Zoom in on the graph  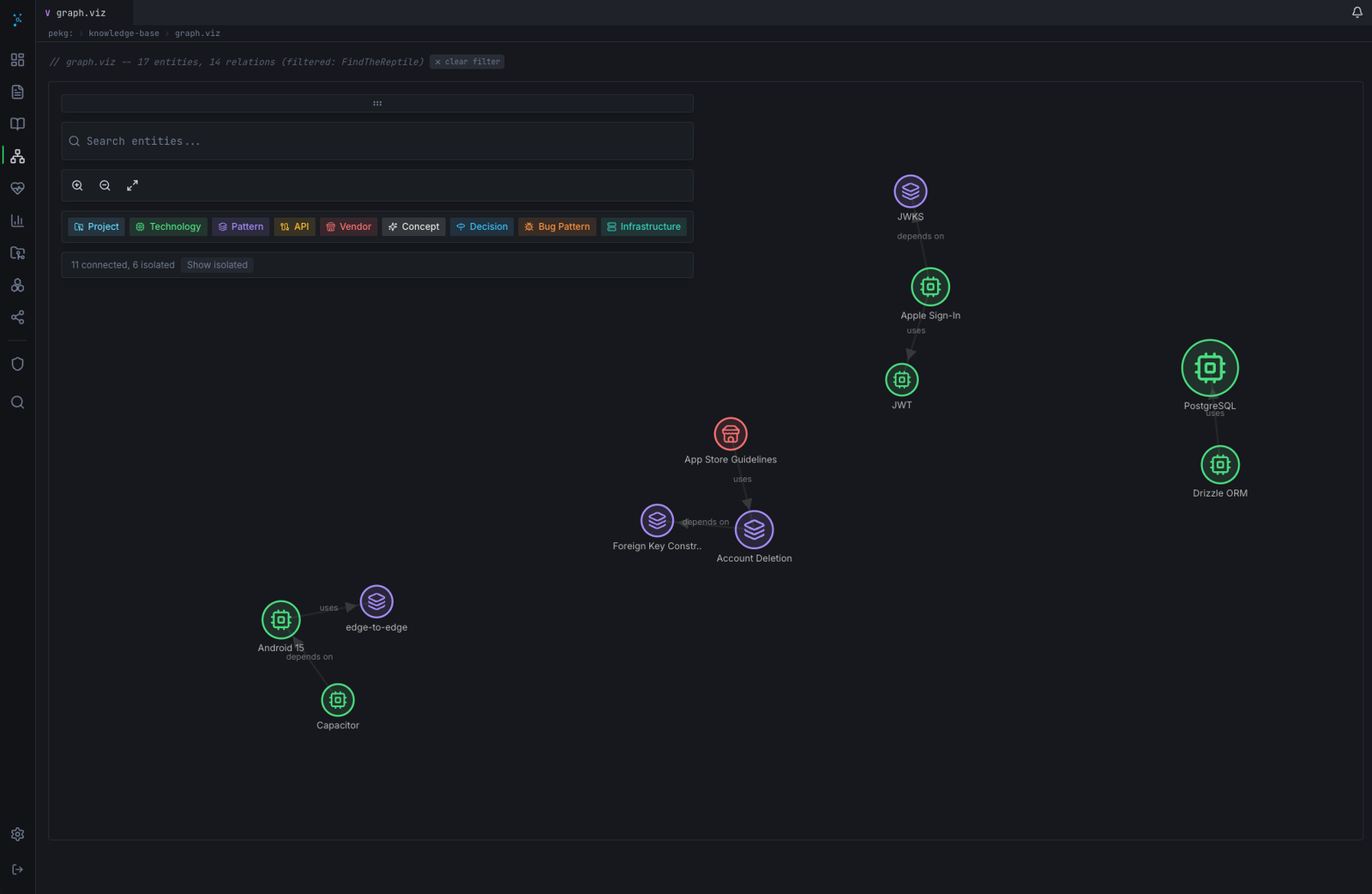click(x=77, y=185)
